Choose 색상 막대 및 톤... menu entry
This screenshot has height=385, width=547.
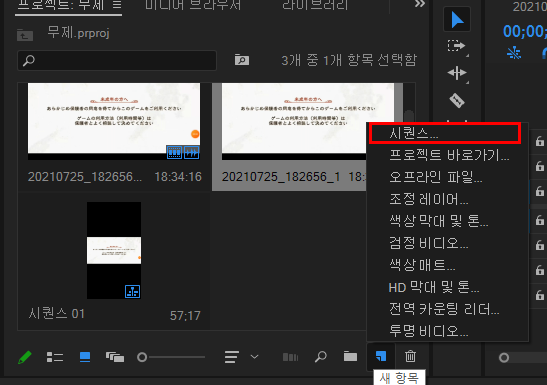pyautogui.click(x=448, y=221)
